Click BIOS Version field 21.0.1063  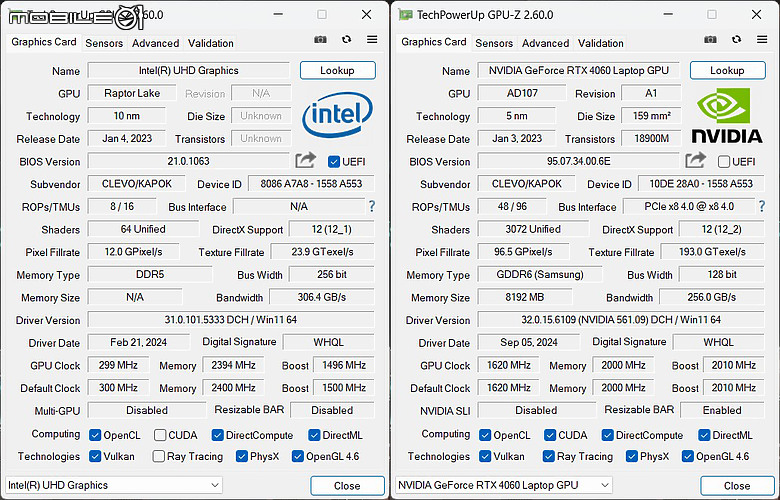point(188,161)
